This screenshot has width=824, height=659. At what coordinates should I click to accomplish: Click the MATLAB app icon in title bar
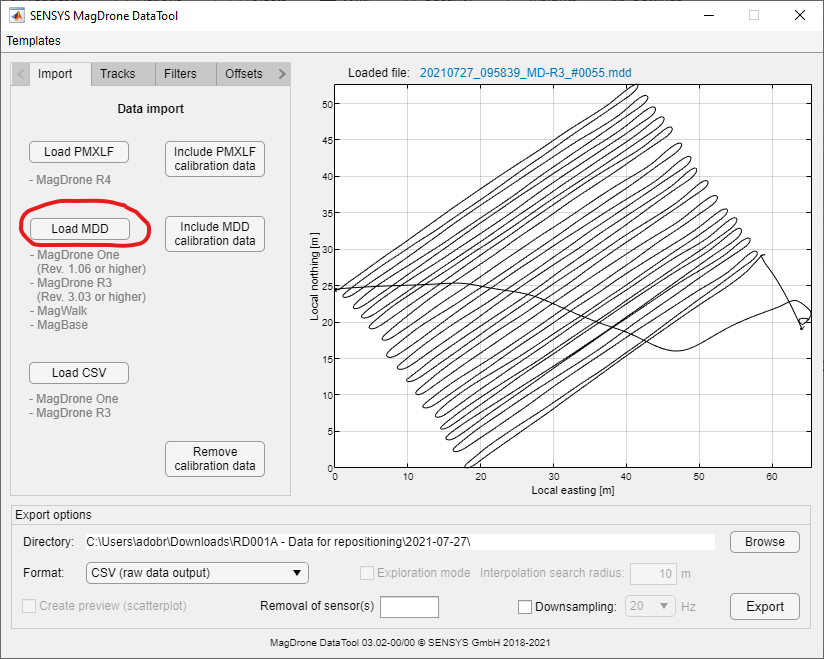coord(17,16)
